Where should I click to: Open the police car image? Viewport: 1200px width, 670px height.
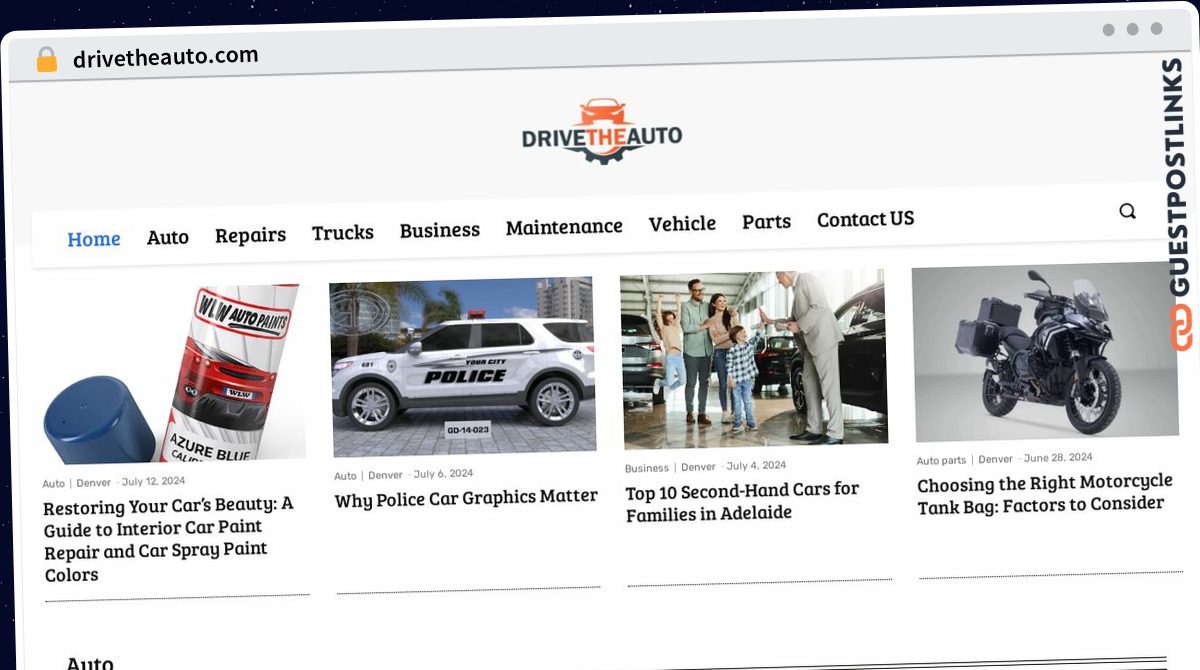pyautogui.click(x=463, y=367)
